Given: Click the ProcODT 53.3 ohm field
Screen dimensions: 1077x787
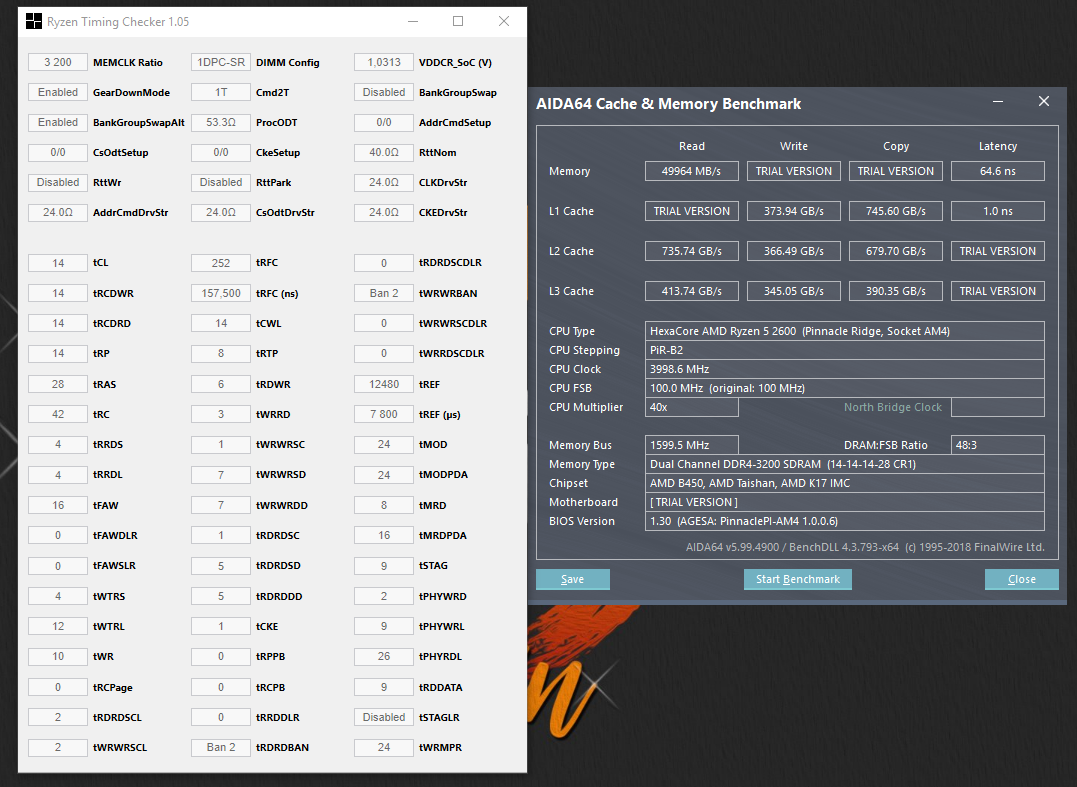Looking at the screenshot, I should pyautogui.click(x=220, y=122).
